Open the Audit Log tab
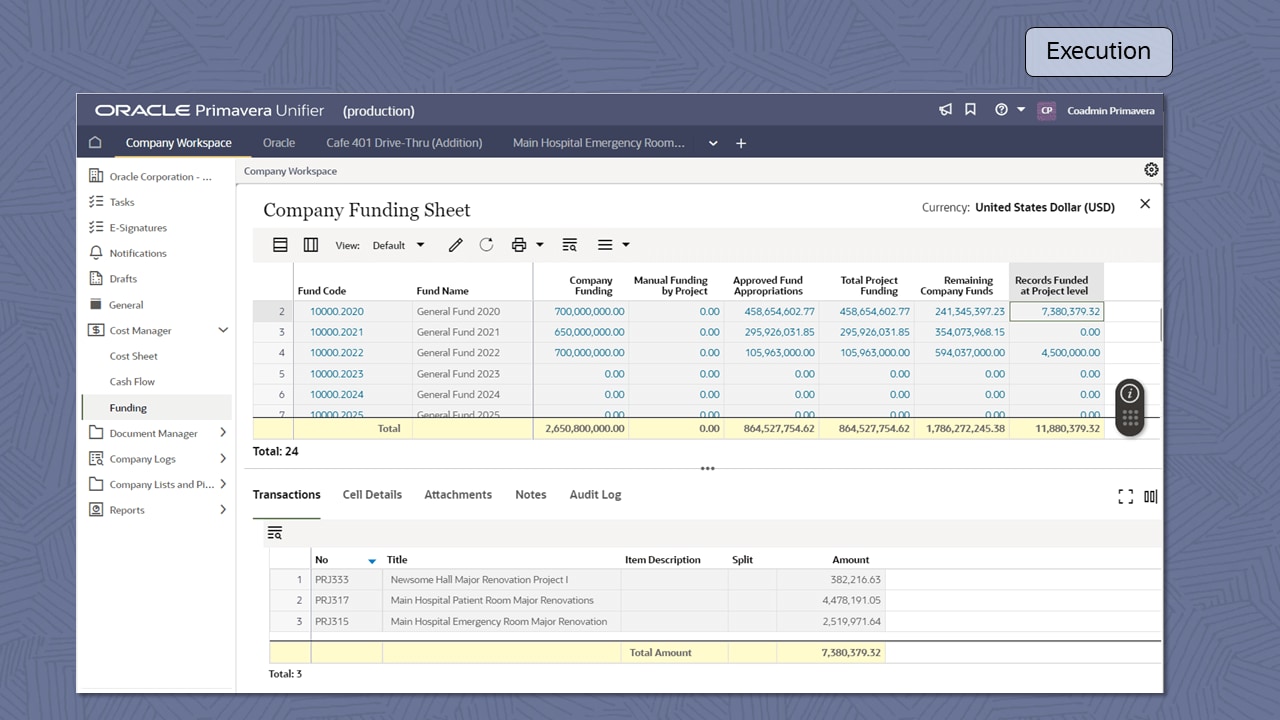 point(595,495)
